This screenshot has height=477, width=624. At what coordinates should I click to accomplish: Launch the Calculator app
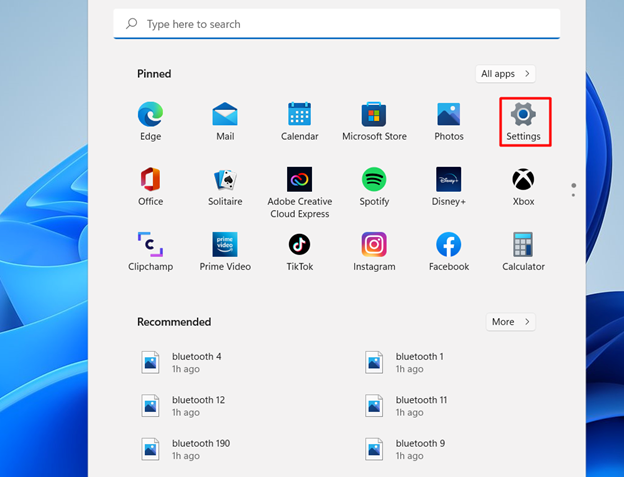[x=523, y=245]
